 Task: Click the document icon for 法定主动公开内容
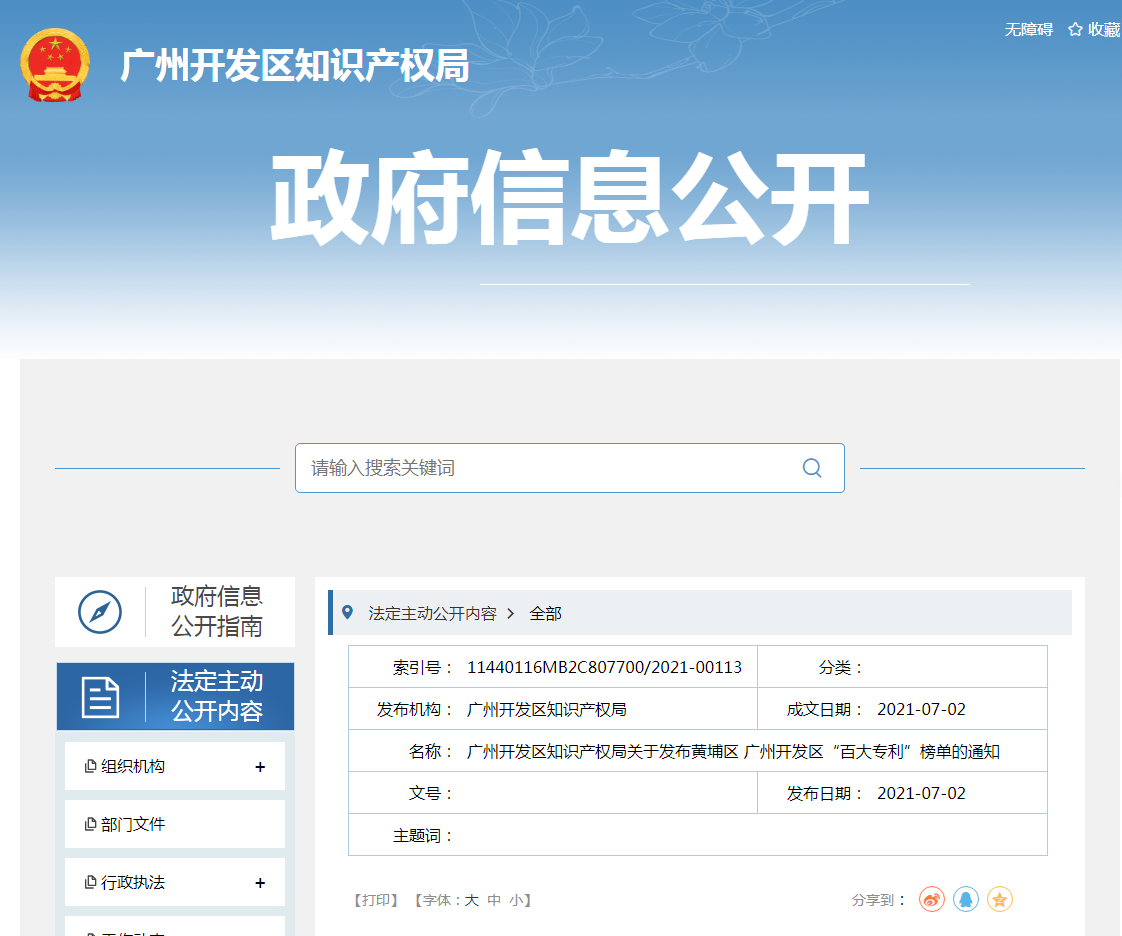(100, 696)
